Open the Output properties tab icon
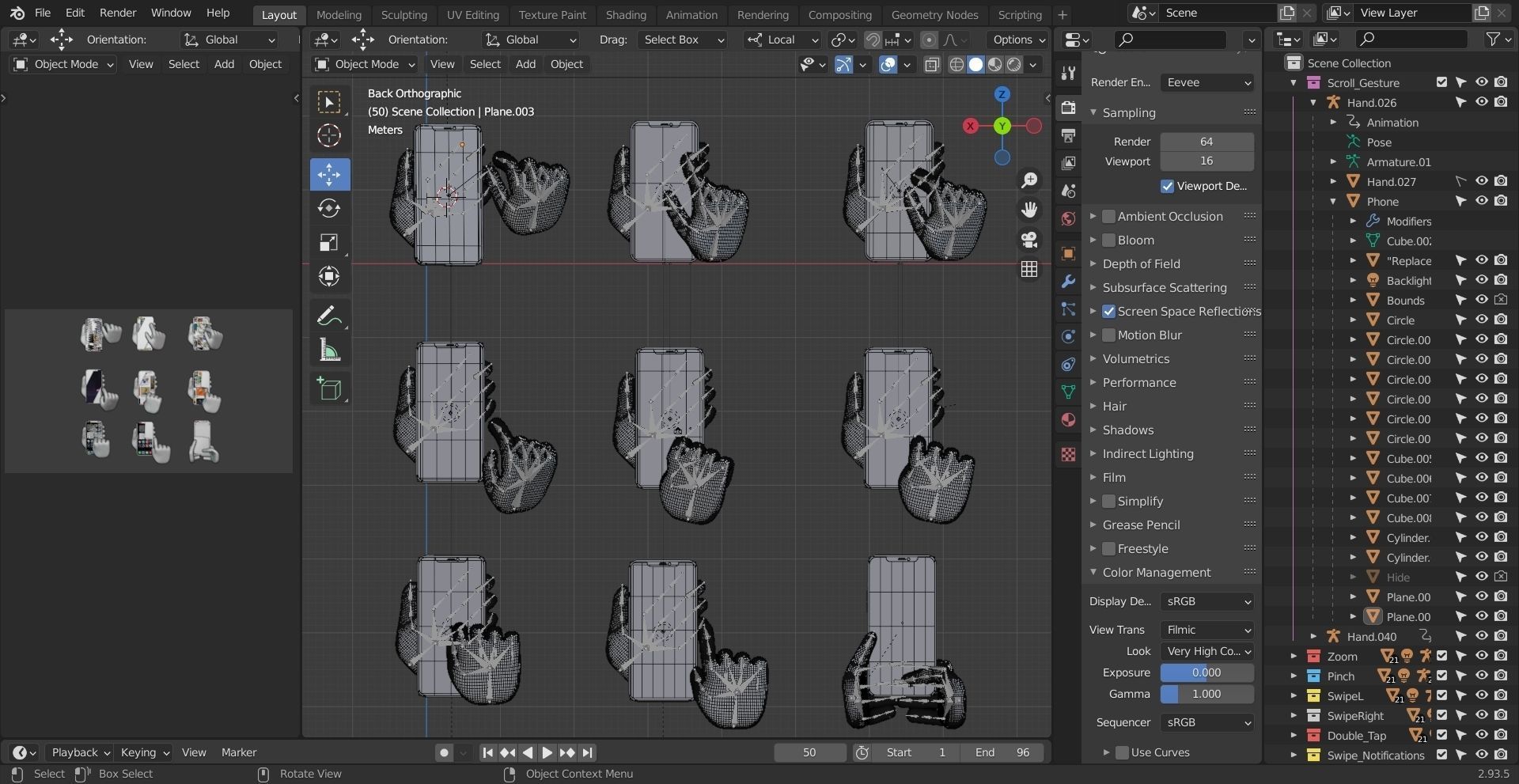Image resolution: width=1519 pixels, height=784 pixels. point(1068,135)
